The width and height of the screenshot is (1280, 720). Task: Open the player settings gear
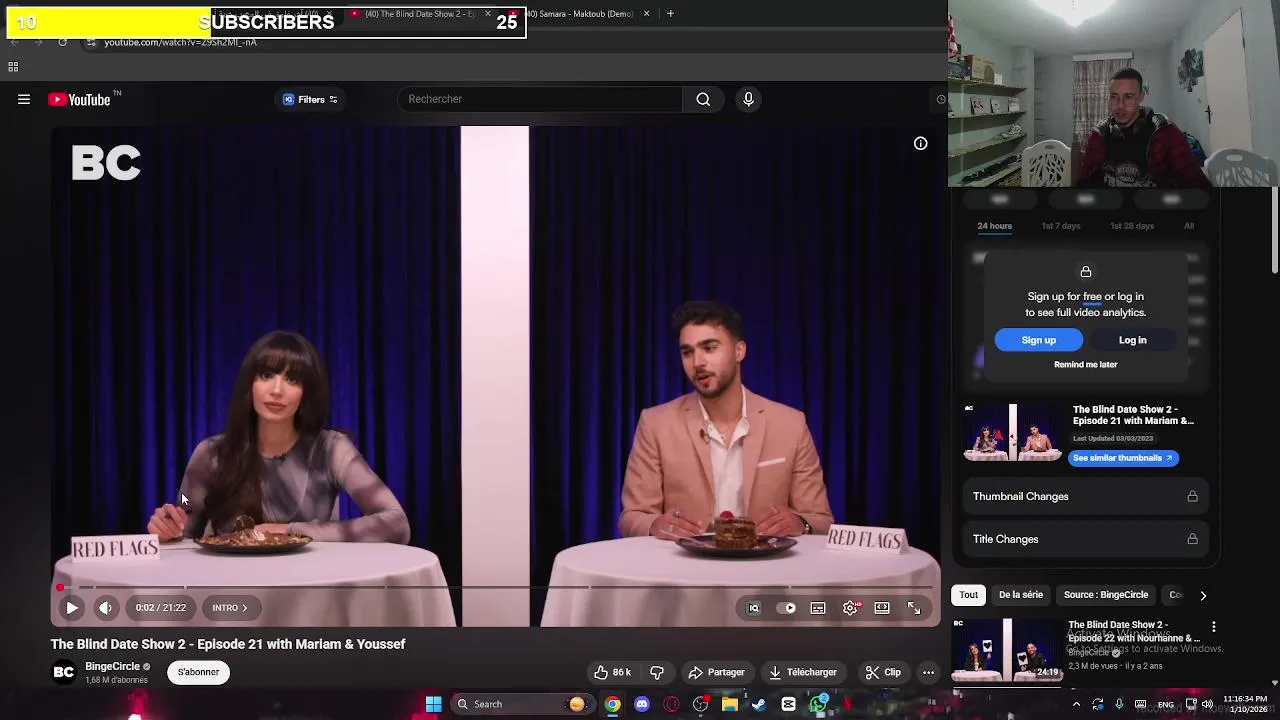pos(850,607)
